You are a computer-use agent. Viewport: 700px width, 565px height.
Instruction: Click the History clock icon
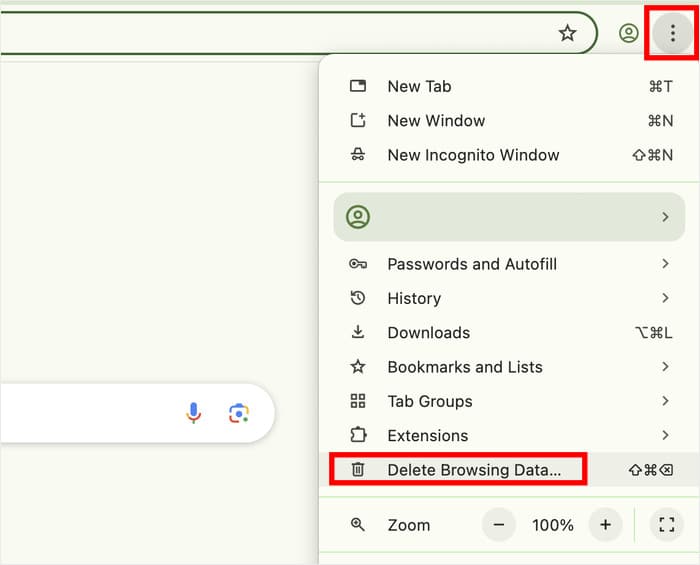358,298
